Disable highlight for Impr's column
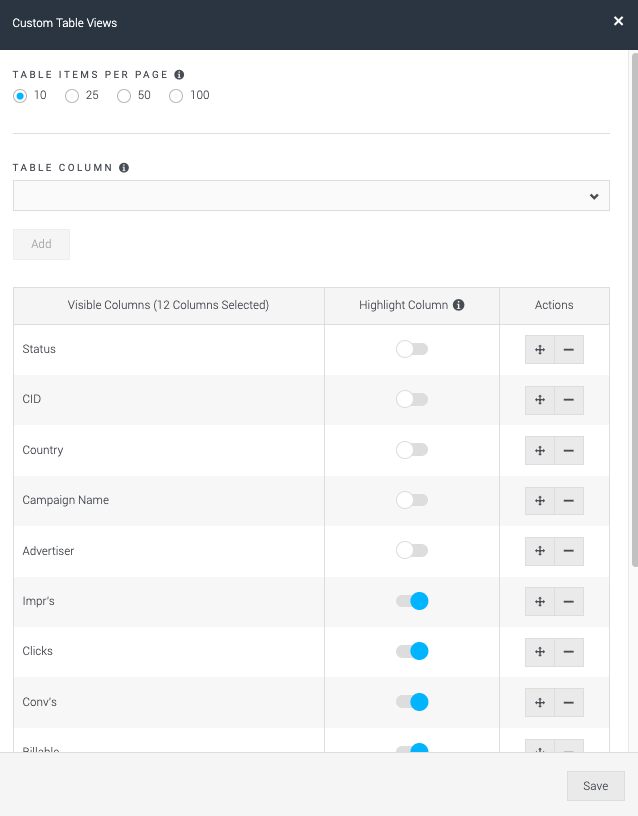638x816 pixels. click(x=412, y=601)
